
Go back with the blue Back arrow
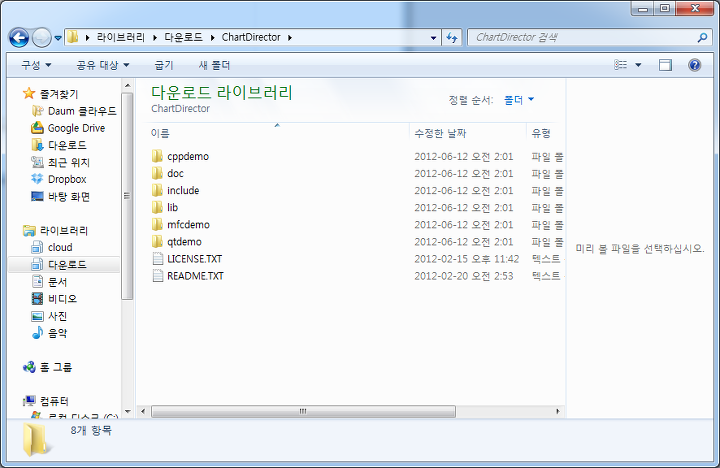click(19, 38)
